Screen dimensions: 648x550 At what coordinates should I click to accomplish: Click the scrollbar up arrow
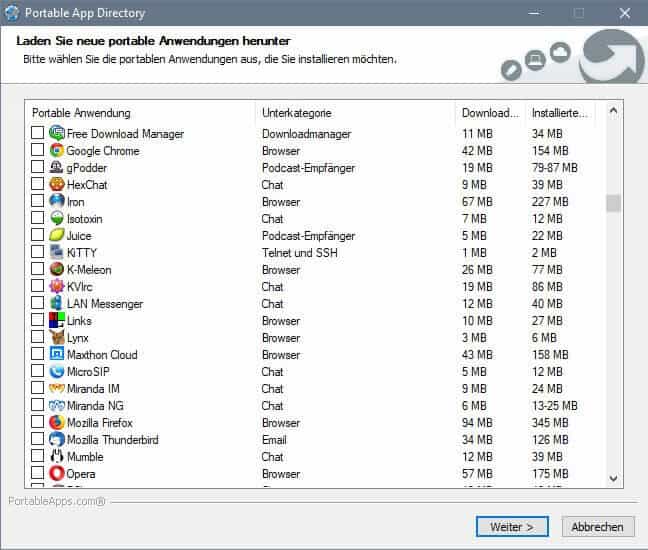[614, 109]
